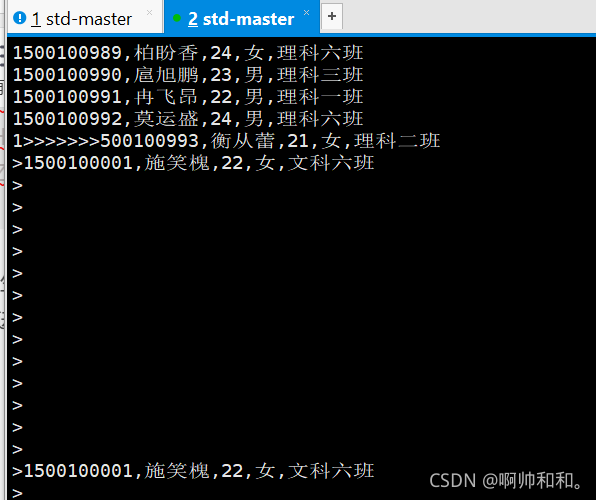
Task: Click the record line starting 1500100990
Action: coord(188,75)
